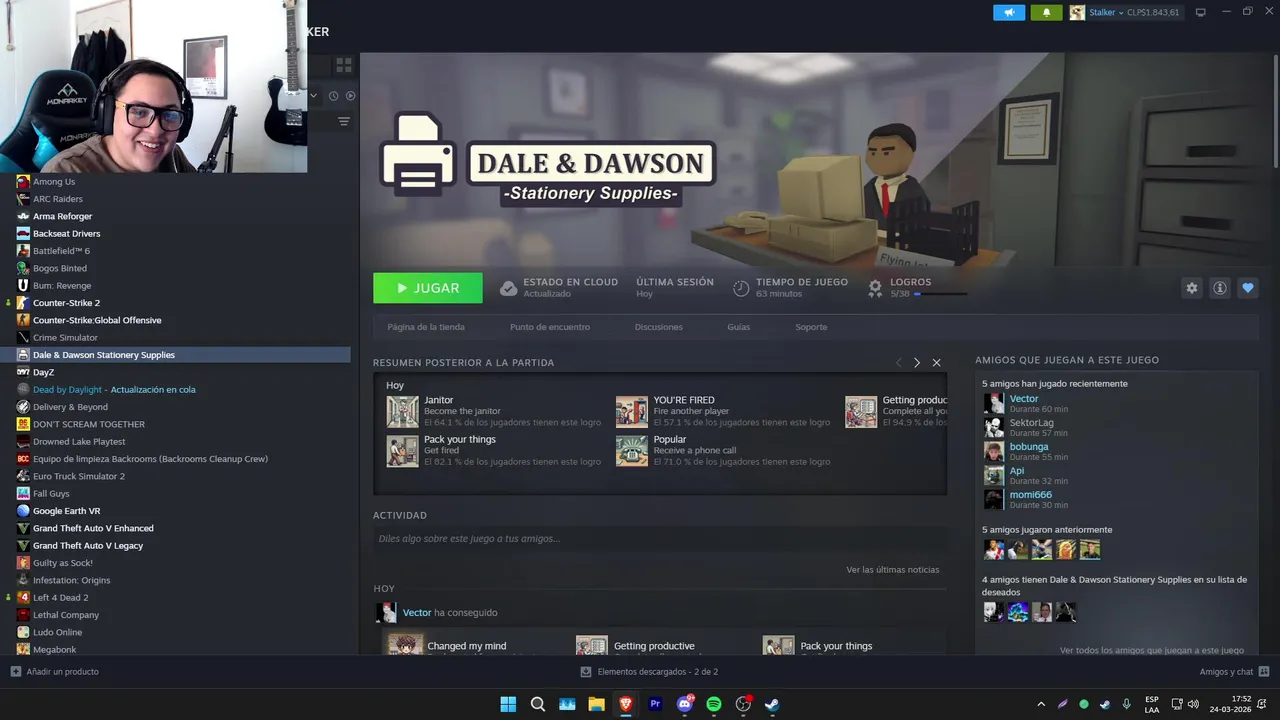Open the Soporte tab
This screenshot has height=720, width=1280.
point(811,327)
